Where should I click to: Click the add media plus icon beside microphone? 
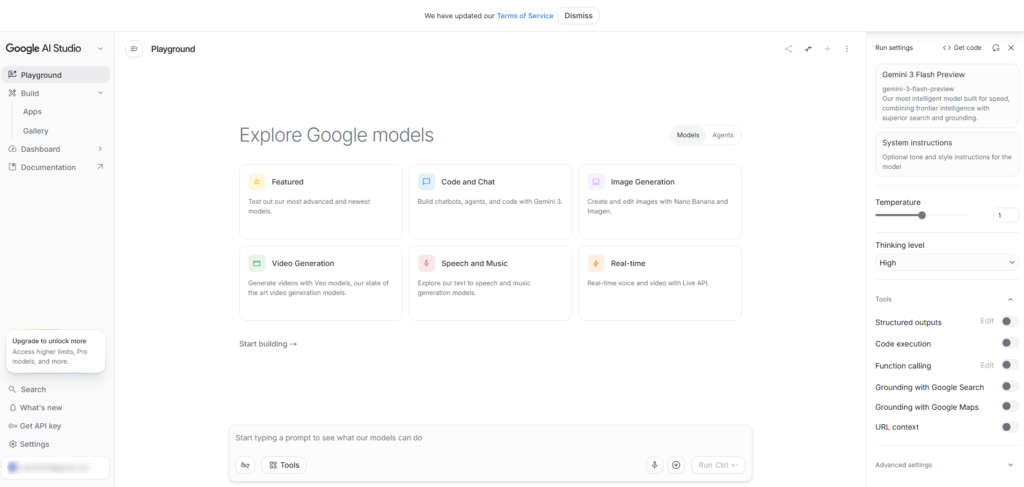[x=676, y=465]
